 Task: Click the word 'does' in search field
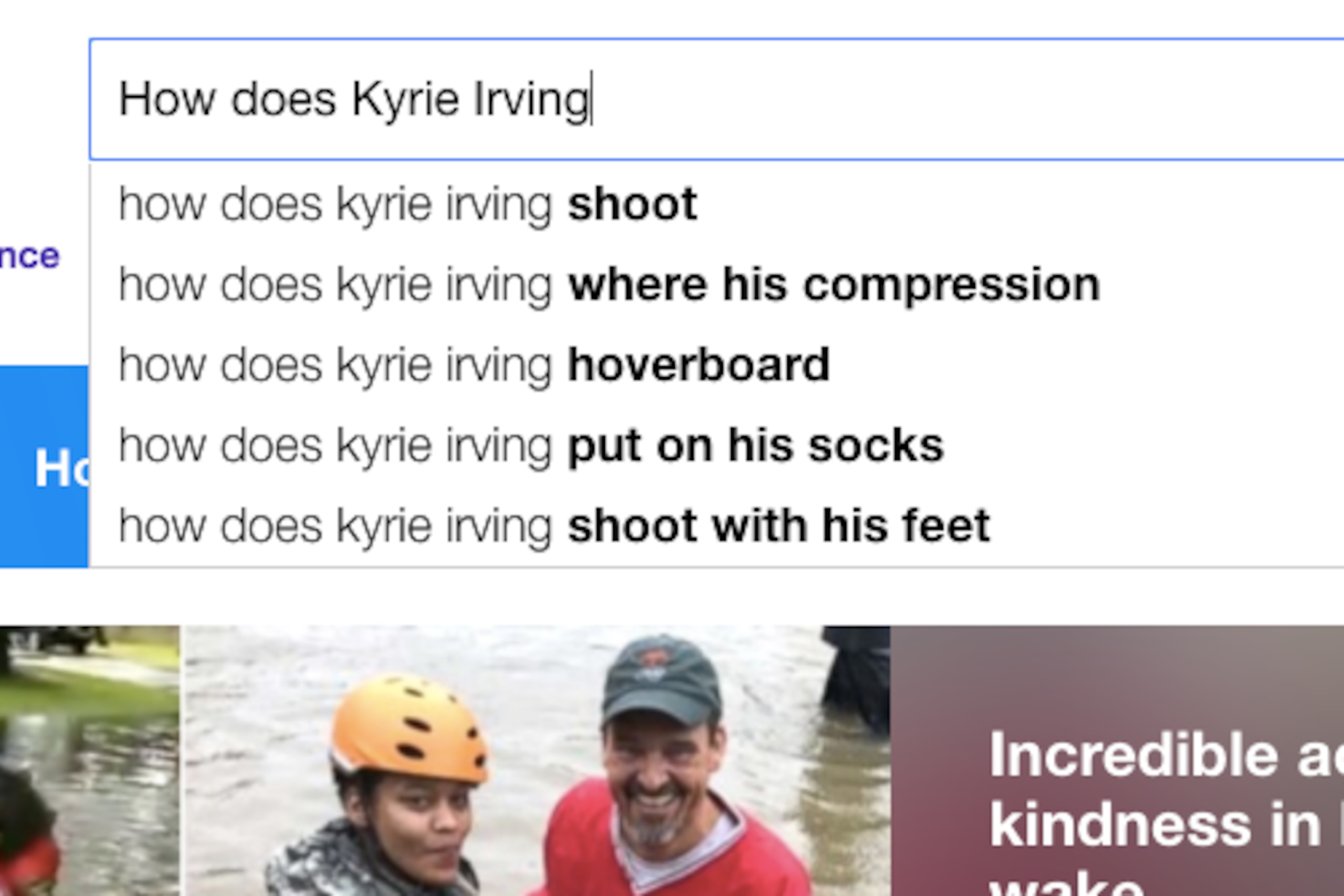coord(283,99)
